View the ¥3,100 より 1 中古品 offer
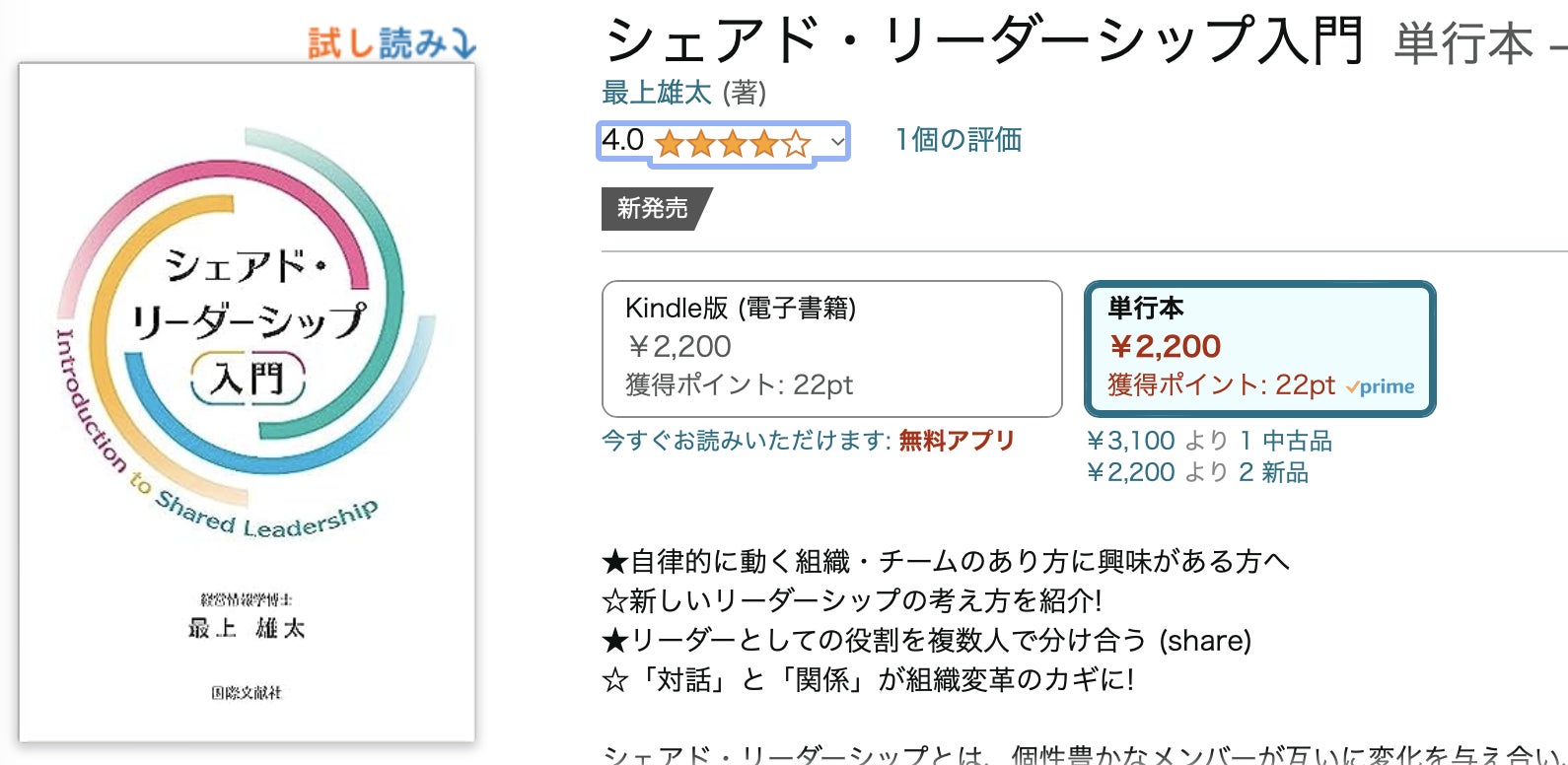Screen dimensions: 1568x765 1209,441
